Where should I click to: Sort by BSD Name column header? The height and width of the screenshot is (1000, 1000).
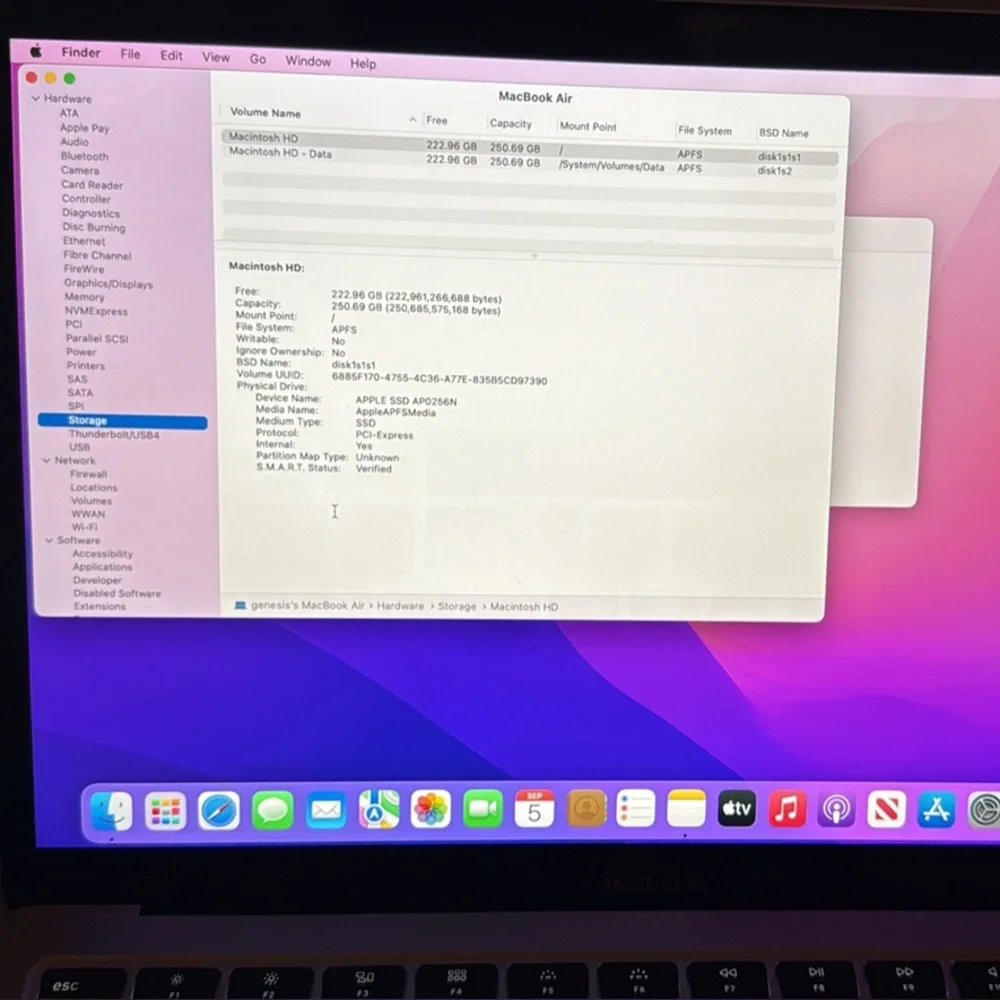point(783,133)
